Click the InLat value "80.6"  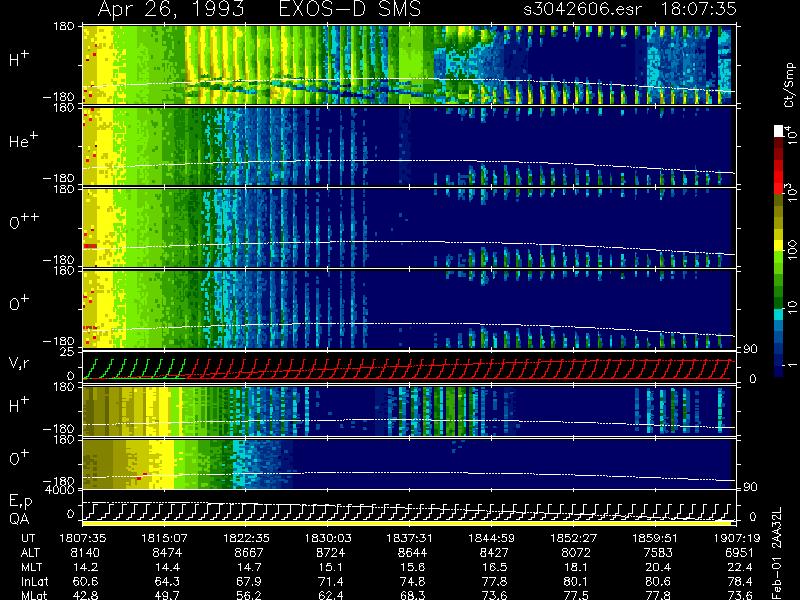pyautogui.click(x=660, y=581)
